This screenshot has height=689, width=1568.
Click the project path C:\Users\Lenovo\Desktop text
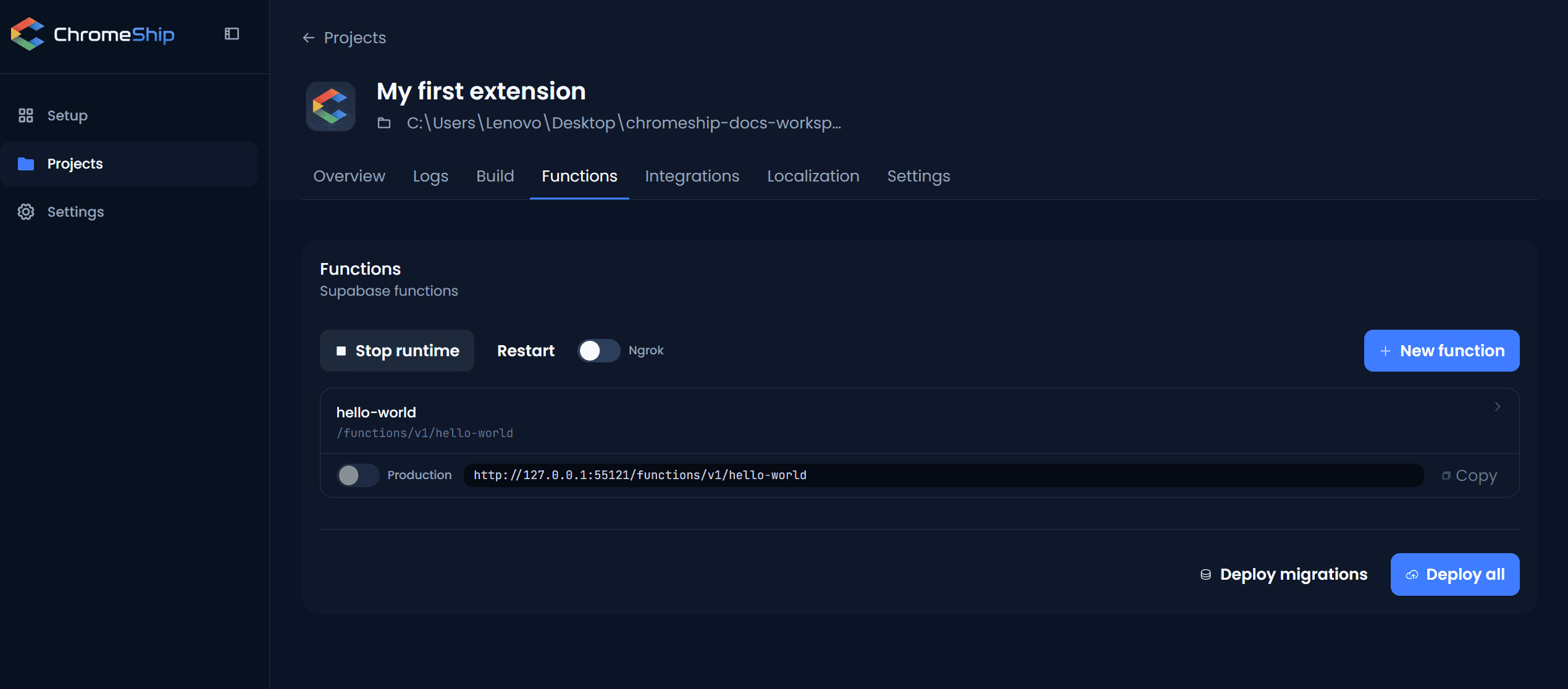(x=624, y=123)
